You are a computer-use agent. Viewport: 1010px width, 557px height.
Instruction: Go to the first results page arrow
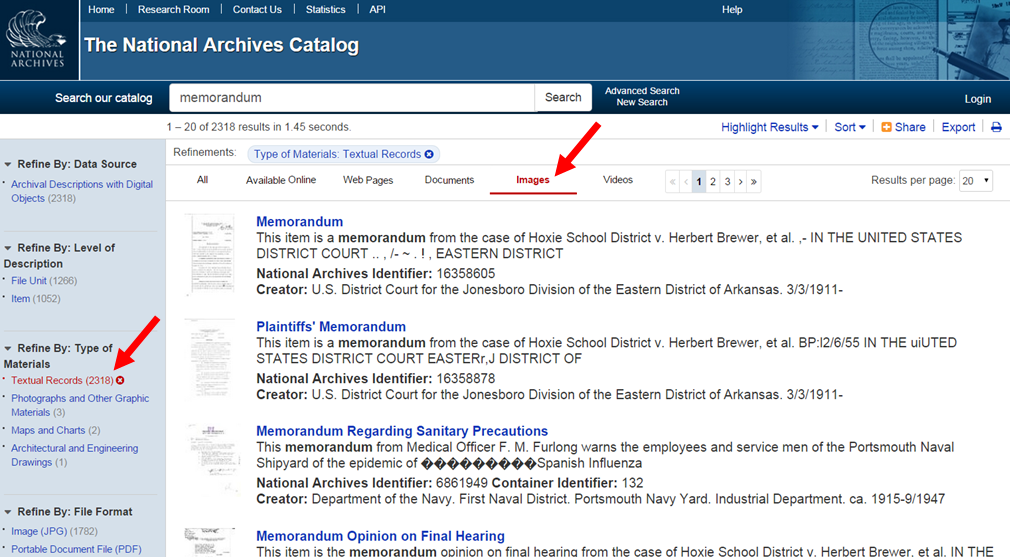pos(672,182)
